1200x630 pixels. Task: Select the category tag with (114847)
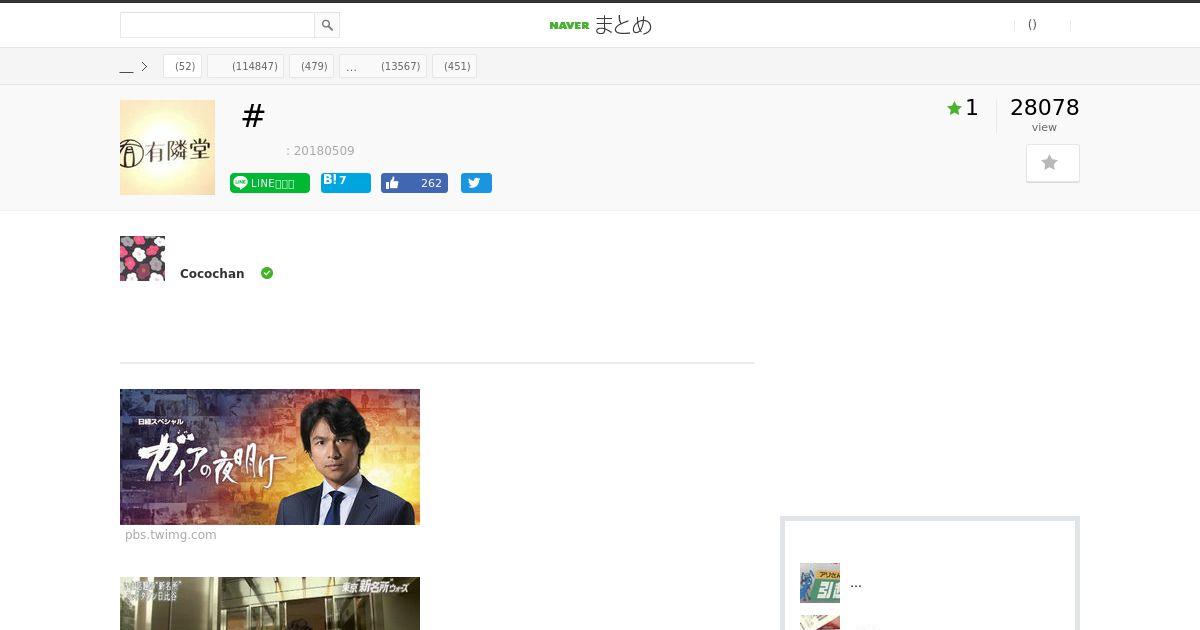click(x=246, y=67)
